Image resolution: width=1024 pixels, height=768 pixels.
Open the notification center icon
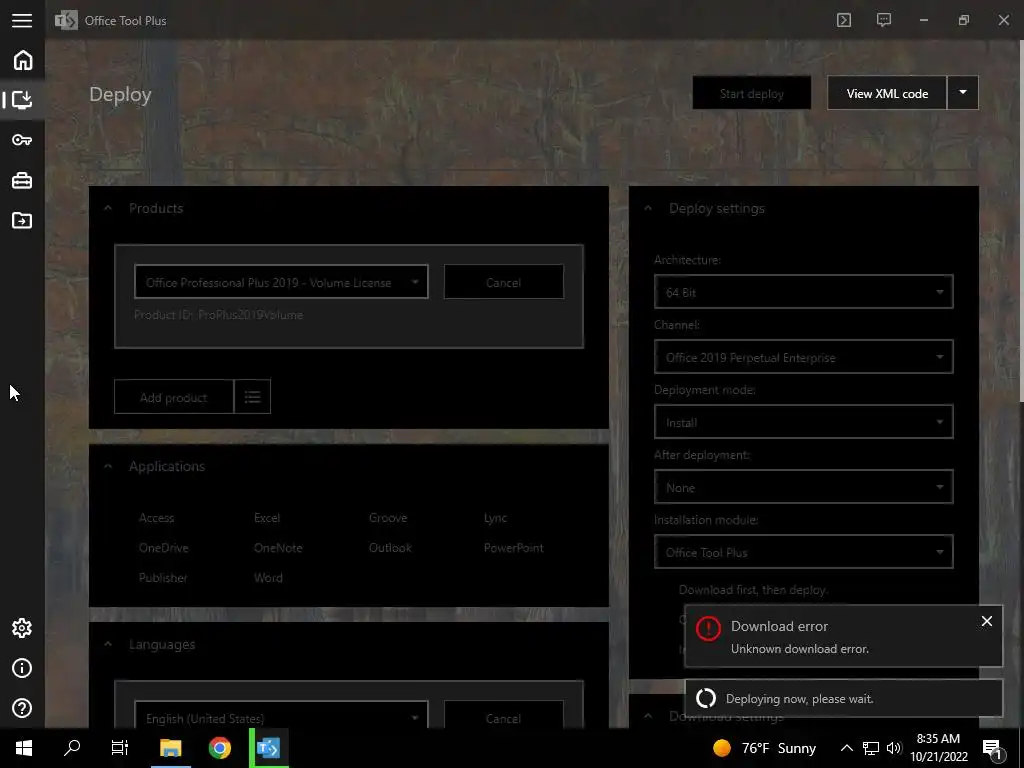(x=991, y=748)
